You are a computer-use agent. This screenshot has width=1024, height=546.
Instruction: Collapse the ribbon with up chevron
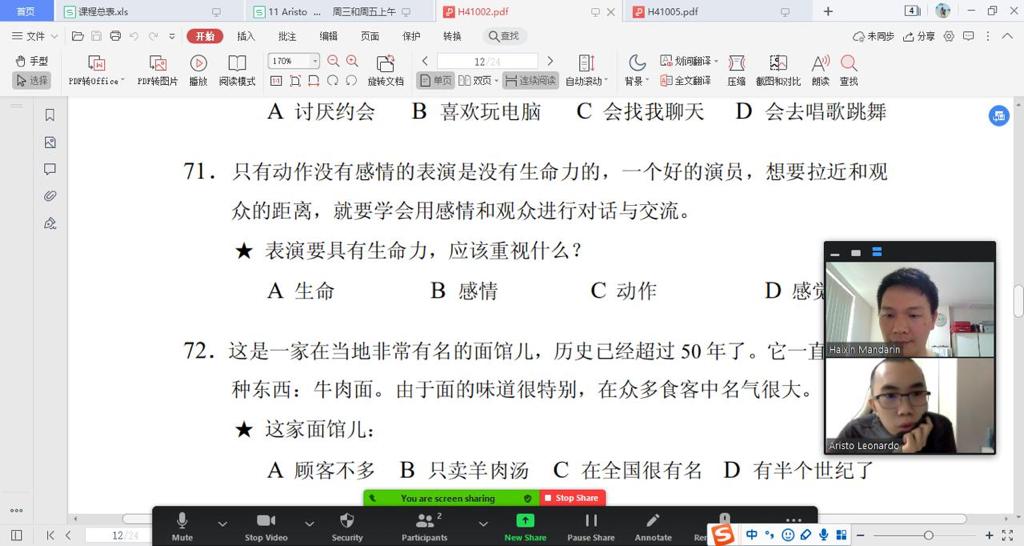tap(1008, 36)
